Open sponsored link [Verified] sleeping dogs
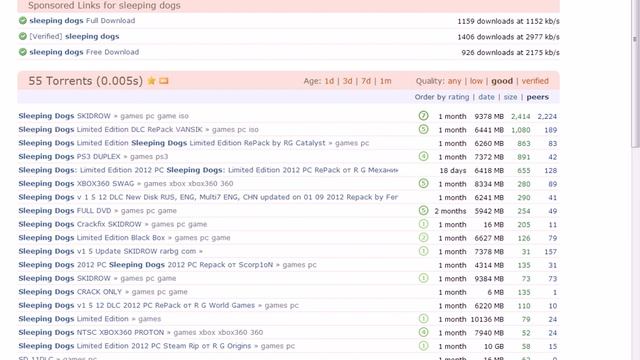 point(74,36)
